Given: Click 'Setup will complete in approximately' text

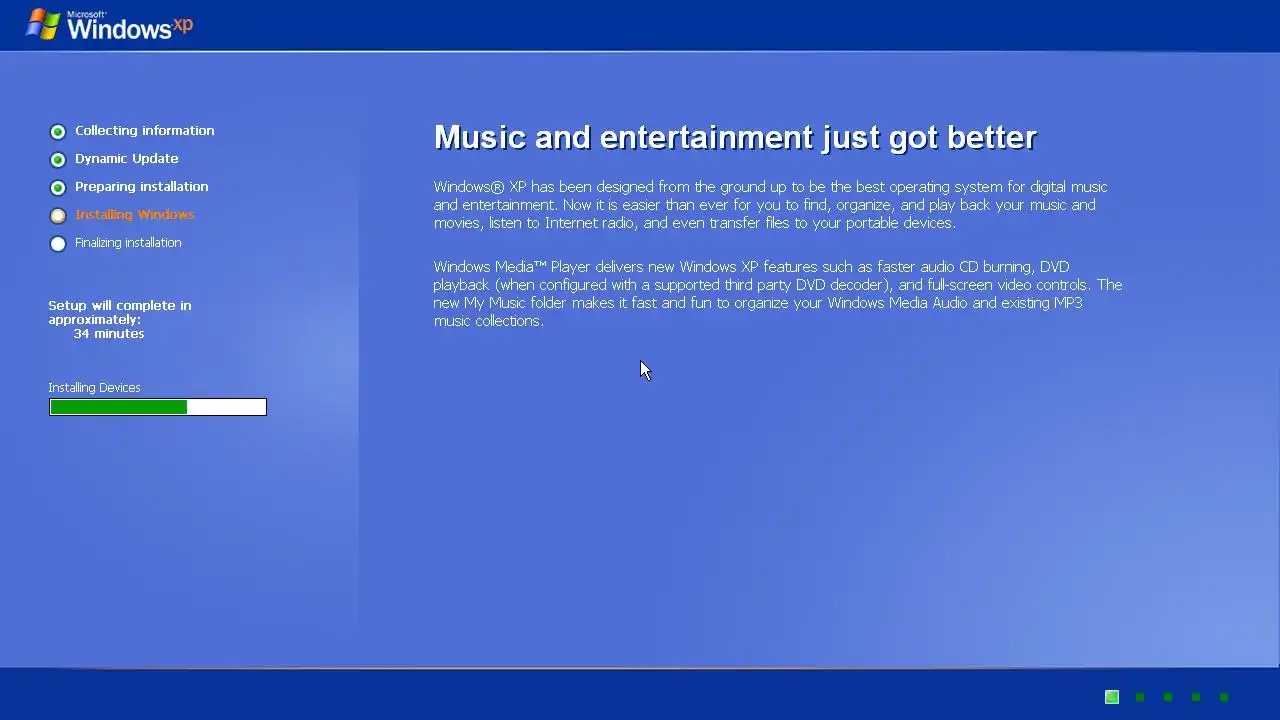Looking at the screenshot, I should 120,312.
